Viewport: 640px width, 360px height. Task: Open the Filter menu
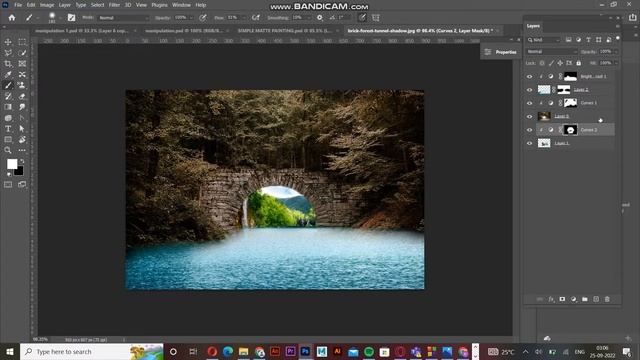click(114, 5)
